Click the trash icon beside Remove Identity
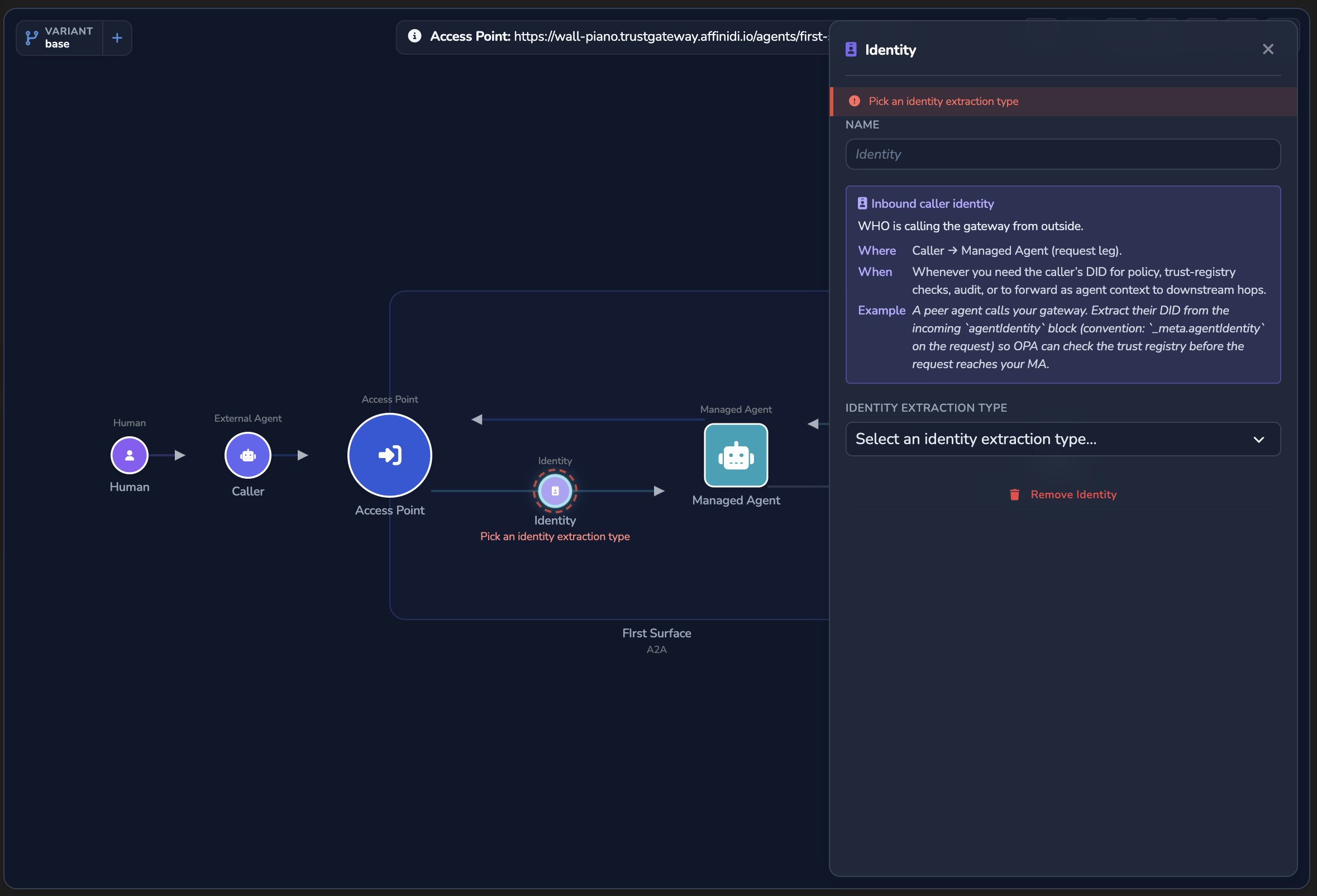 click(x=1014, y=494)
